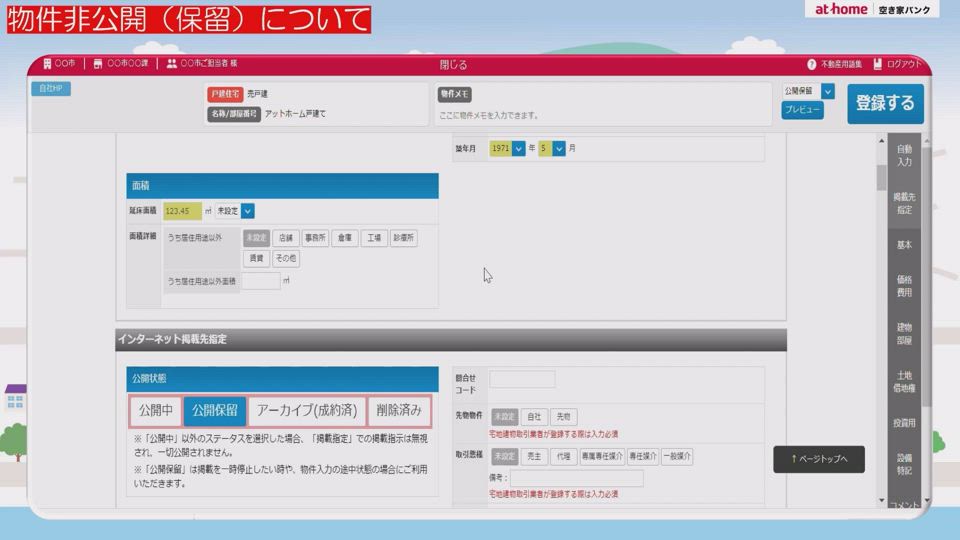960x540 pixels.
Task: Click the 物件メモ input field
Action: tap(600, 115)
